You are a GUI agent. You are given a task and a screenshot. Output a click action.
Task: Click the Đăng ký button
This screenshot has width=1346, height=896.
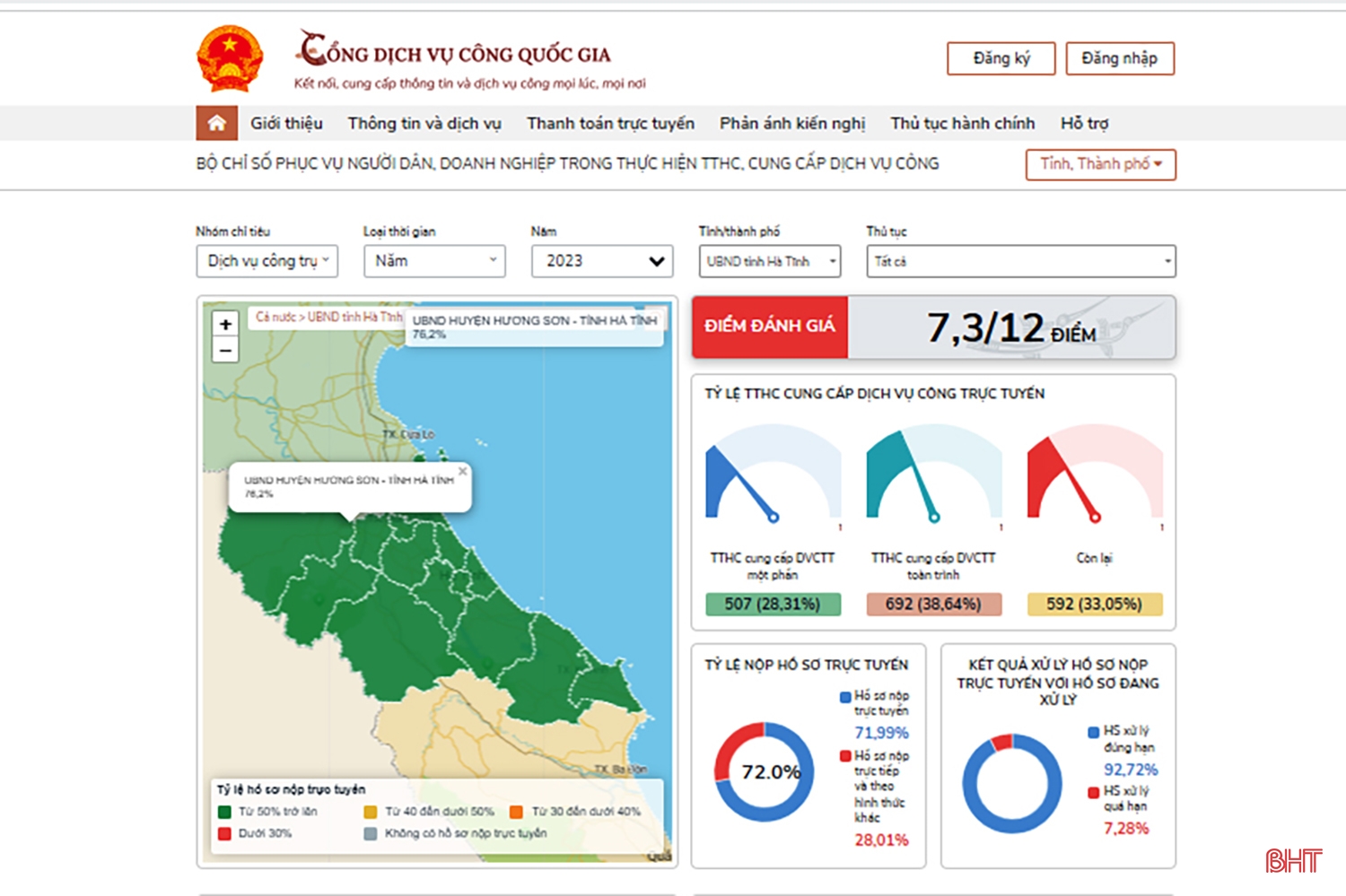click(1001, 59)
